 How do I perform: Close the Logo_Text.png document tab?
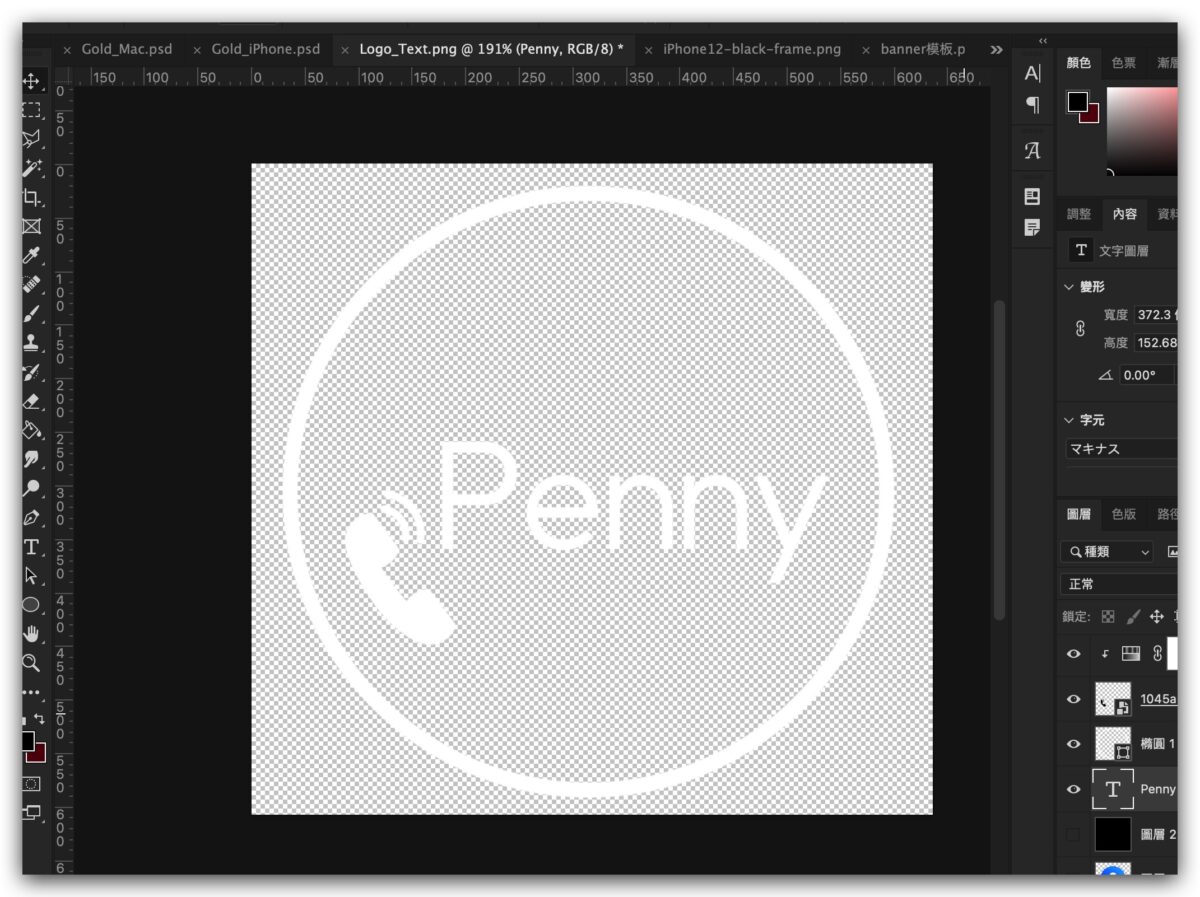coord(345,50)
